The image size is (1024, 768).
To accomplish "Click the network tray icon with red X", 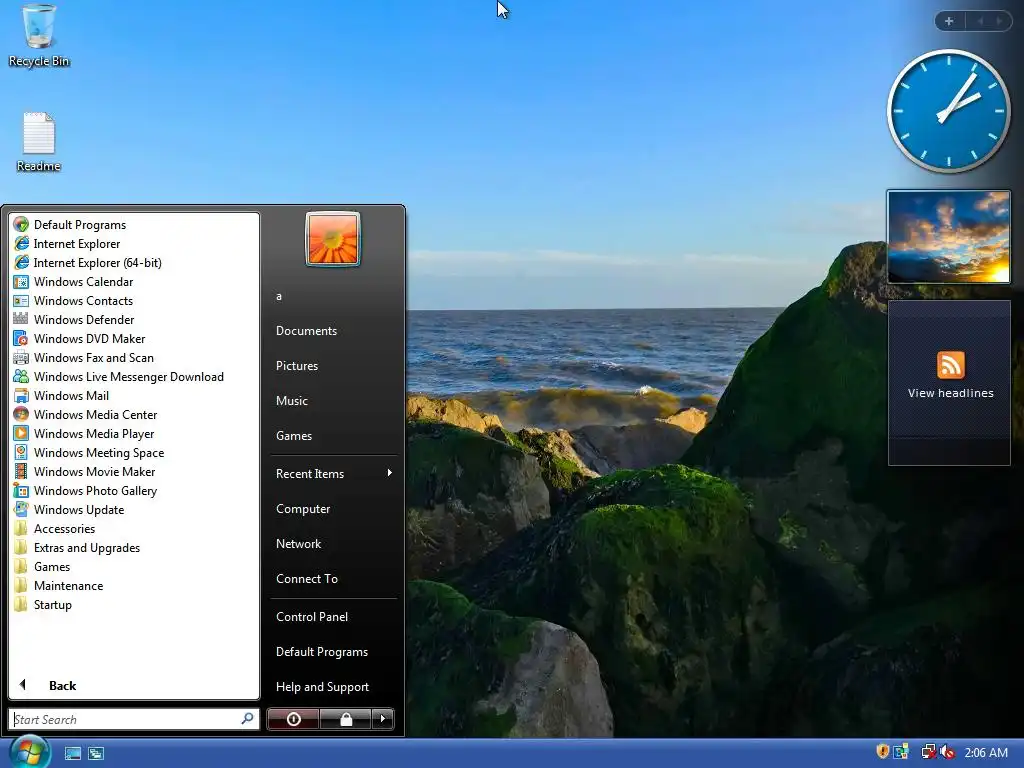I will tap(927, 752).
